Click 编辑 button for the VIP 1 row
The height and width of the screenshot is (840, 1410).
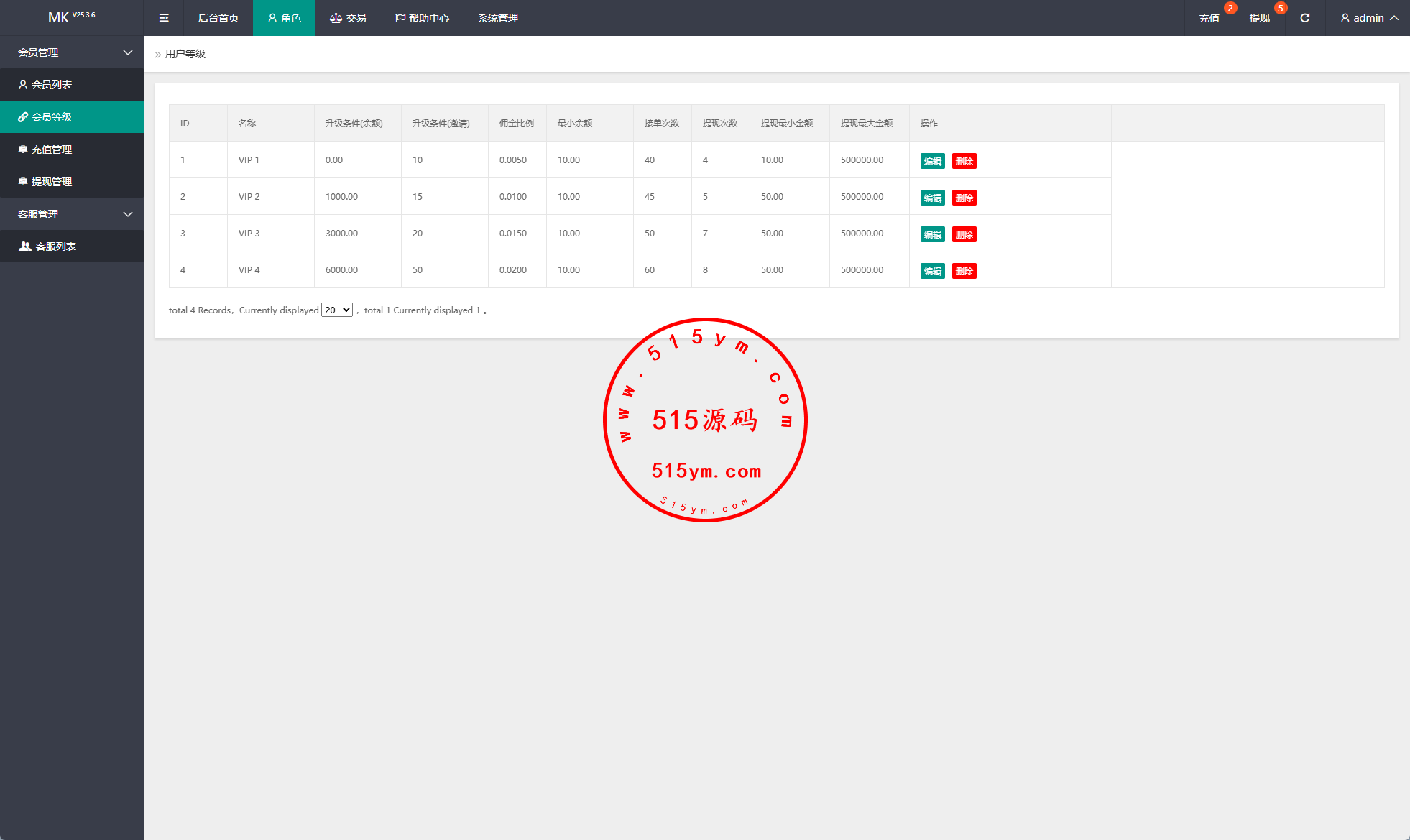click(932, 162)
